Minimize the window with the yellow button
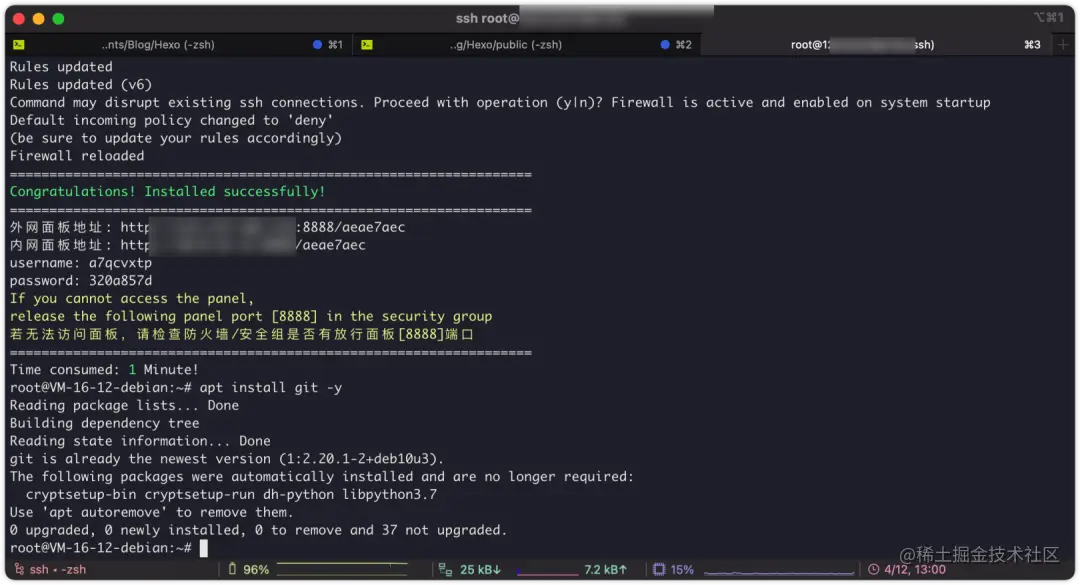 coord(39,19)
